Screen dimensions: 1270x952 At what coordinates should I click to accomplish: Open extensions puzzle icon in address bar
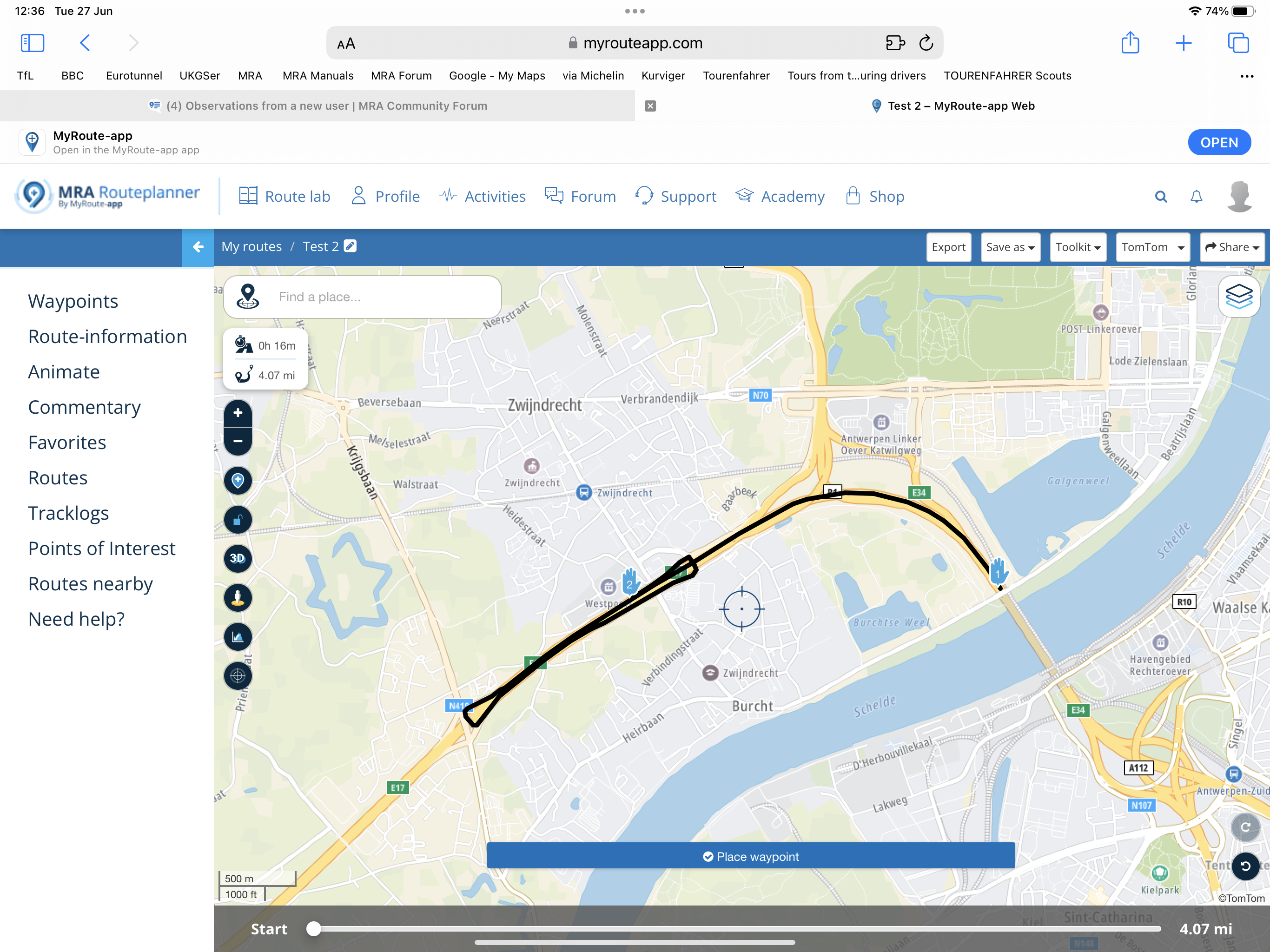coord(895,43)
